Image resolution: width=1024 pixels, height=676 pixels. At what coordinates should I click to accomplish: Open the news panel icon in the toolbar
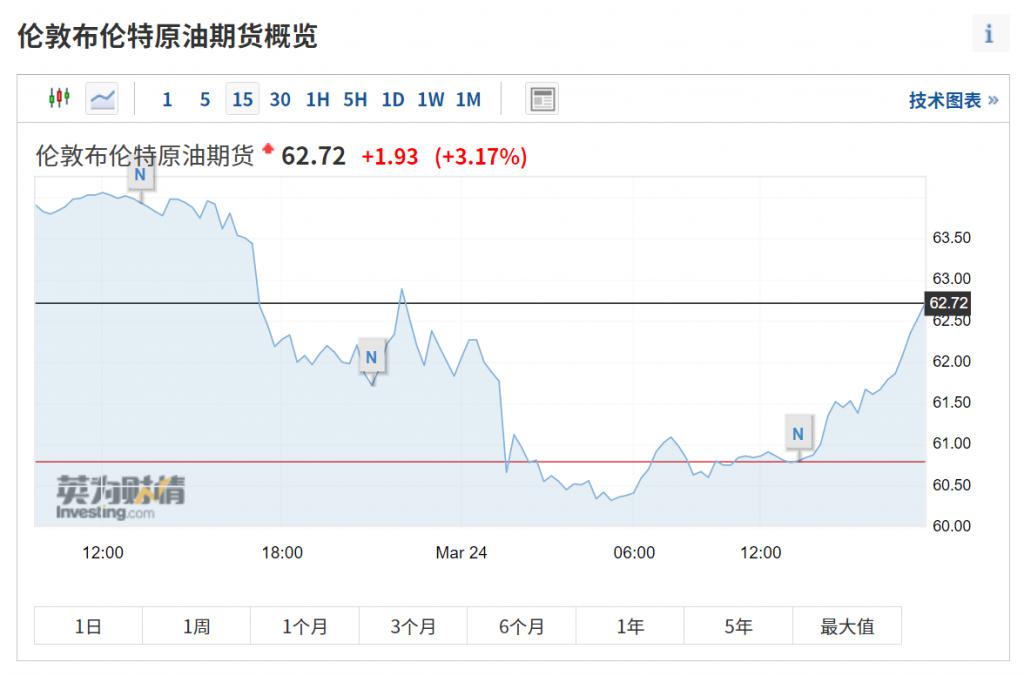(x=542, y=99)
